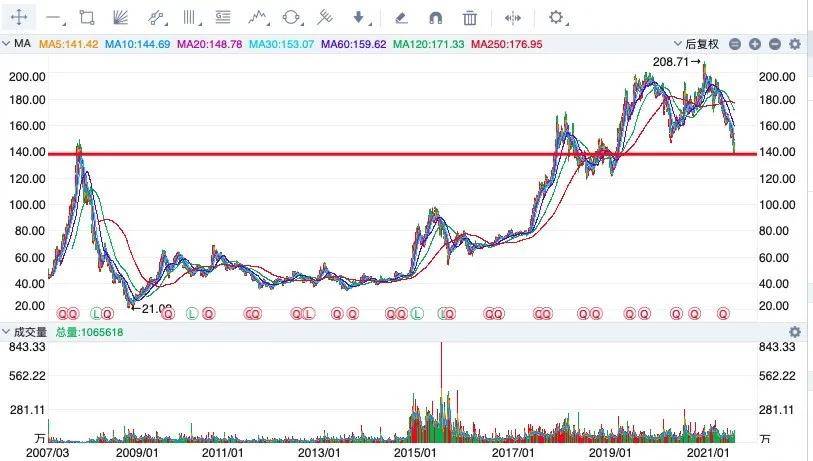The width and height of the screenshot is (813, 461).
Task: Click the 成交量 indicator name label
Action: click(30, 332)
